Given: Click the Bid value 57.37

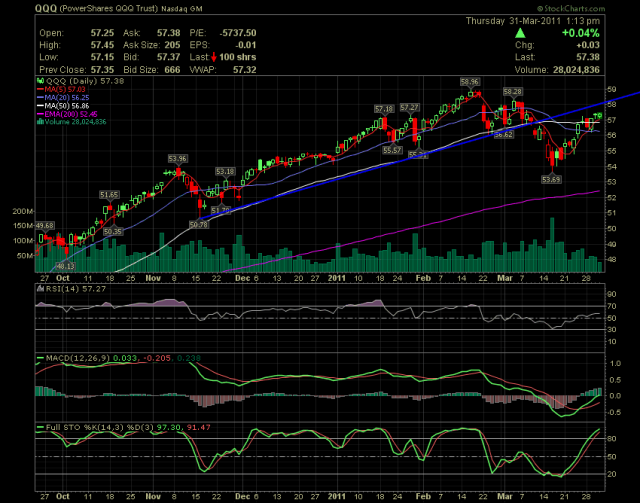Looking at the screenshot, I should (x=169, y=57).
